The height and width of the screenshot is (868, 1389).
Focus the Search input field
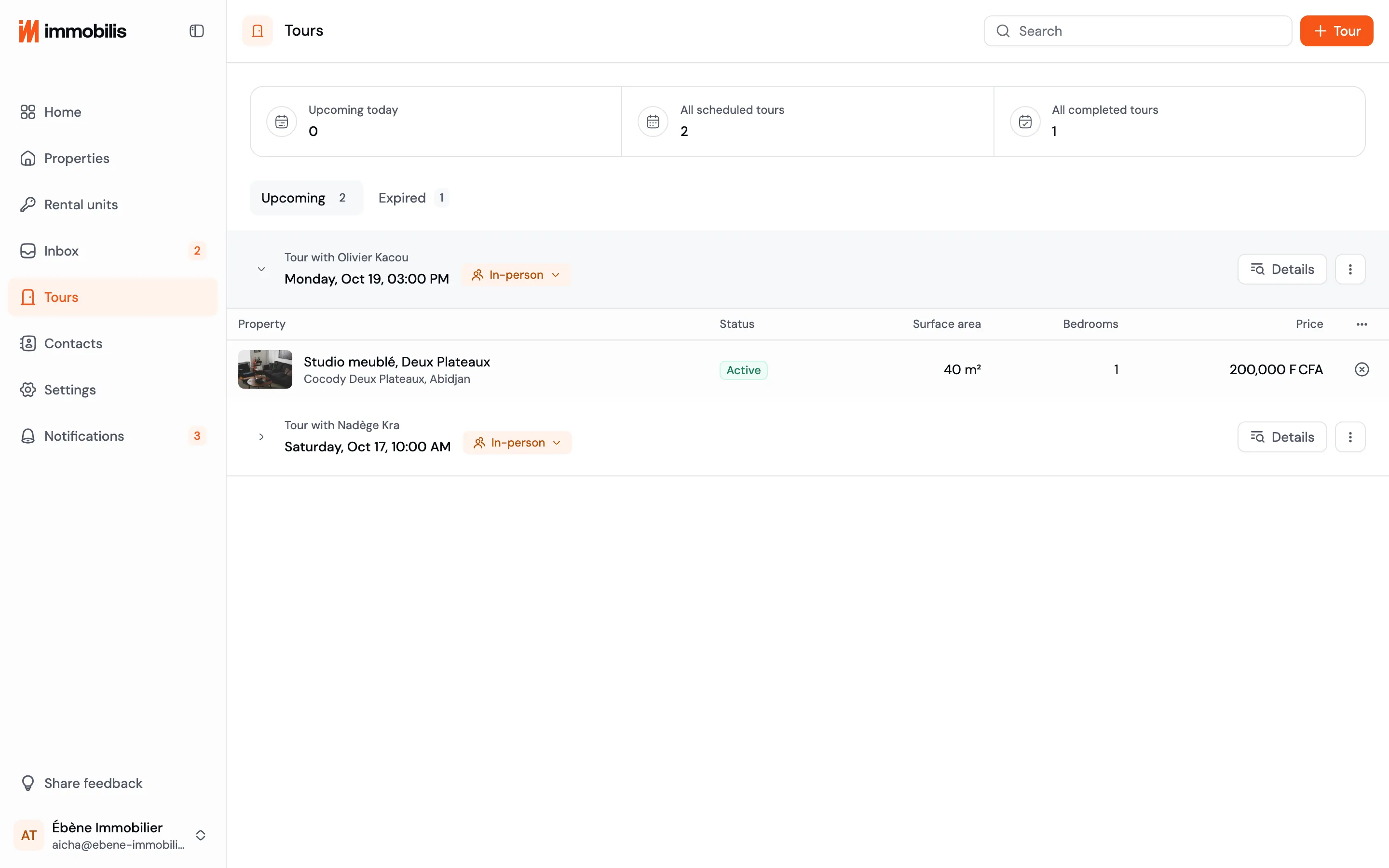click(x=1138, y=31)
